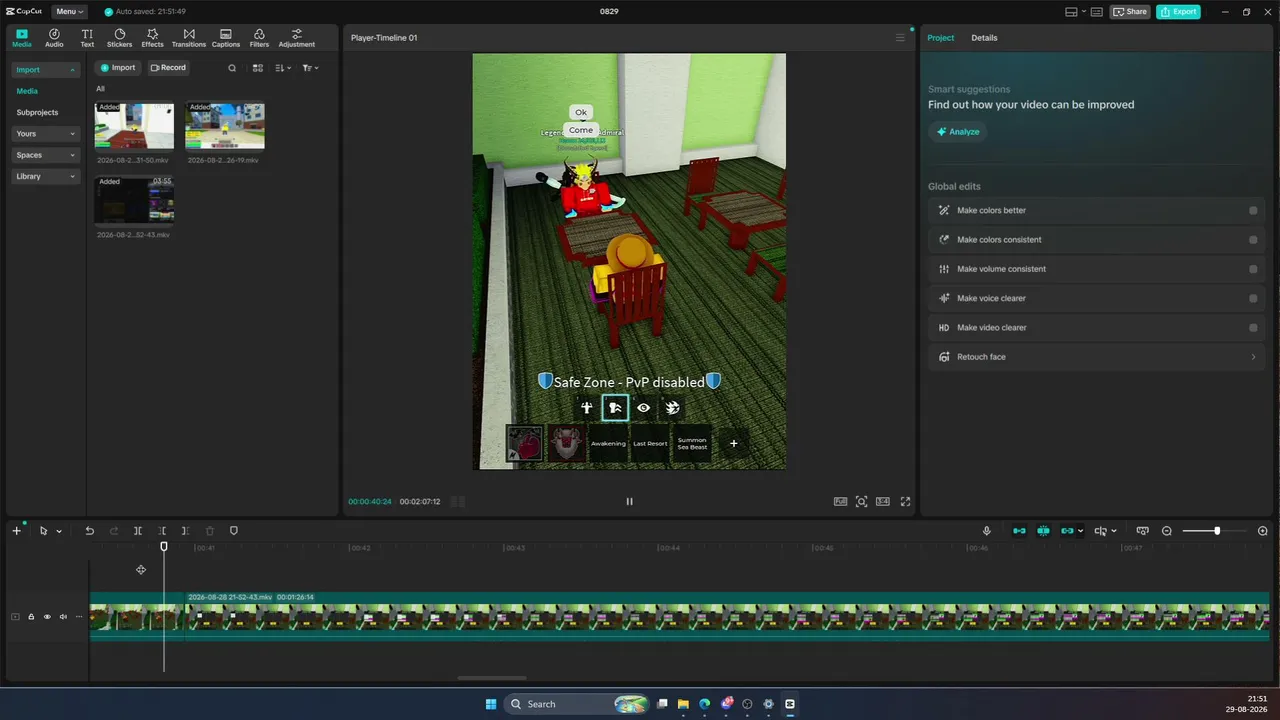Share the project
The height and width of the screenshot is (720, 1280).
click(x=1131, y=12)
